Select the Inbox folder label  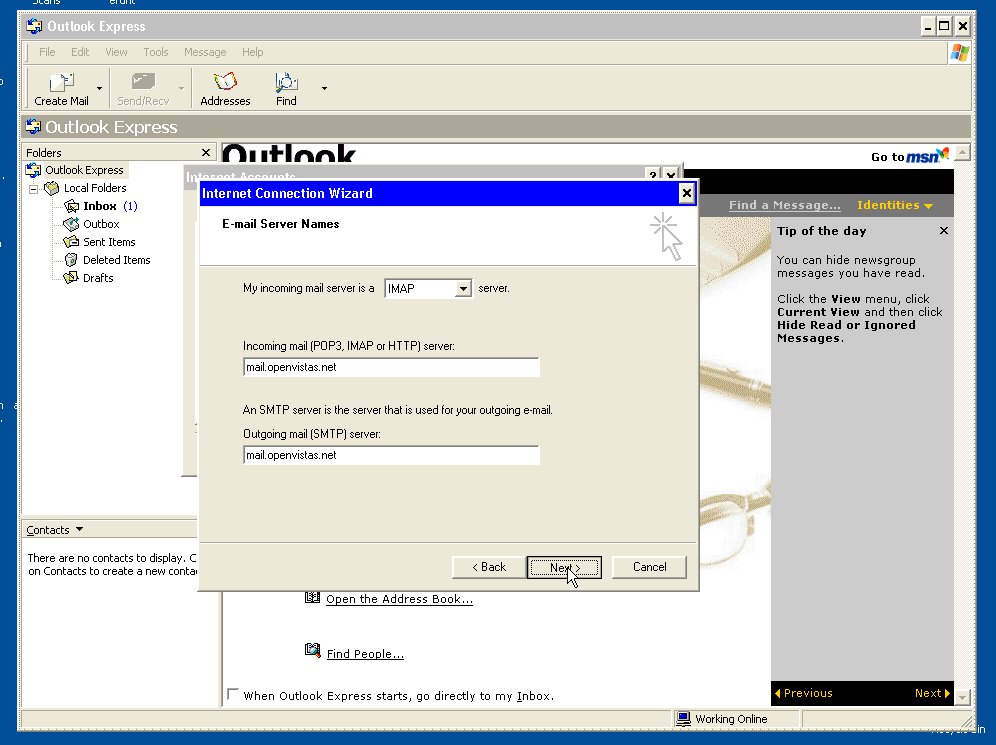pos(100,206)
